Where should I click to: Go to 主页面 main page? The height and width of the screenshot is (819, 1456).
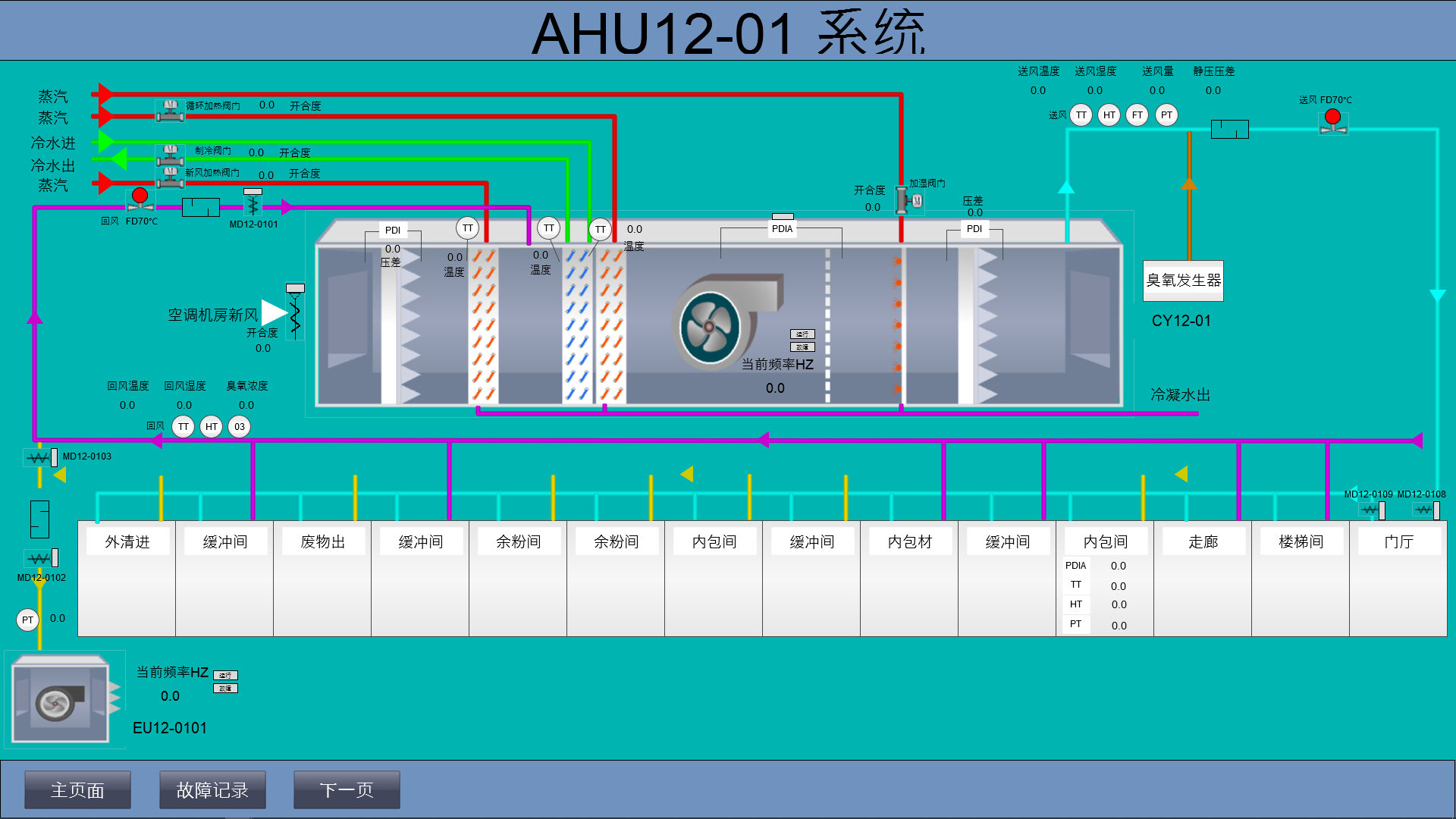(77, 790)
